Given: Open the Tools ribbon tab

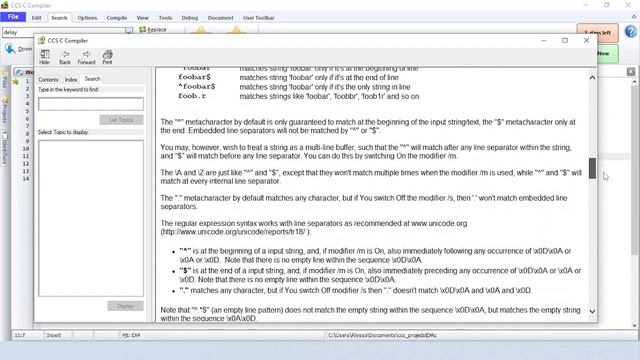Looking at the screenshot, I should [x=165, y=18].
